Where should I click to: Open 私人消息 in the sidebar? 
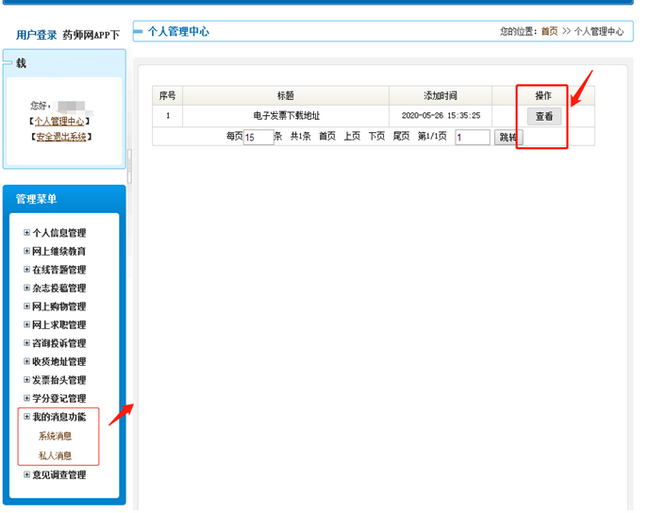point(55,455)
